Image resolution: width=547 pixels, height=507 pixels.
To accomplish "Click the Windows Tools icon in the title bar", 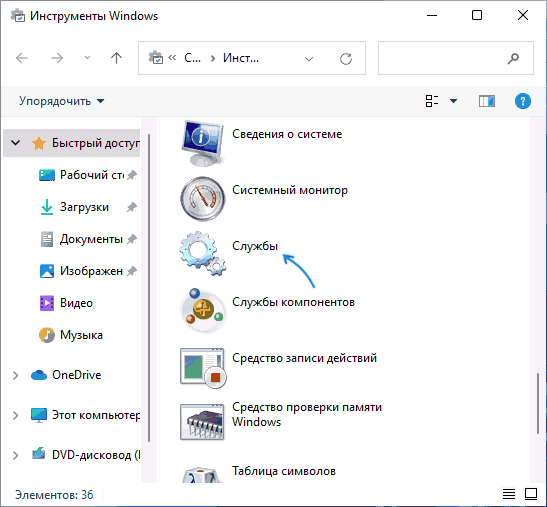I will 17,16.
